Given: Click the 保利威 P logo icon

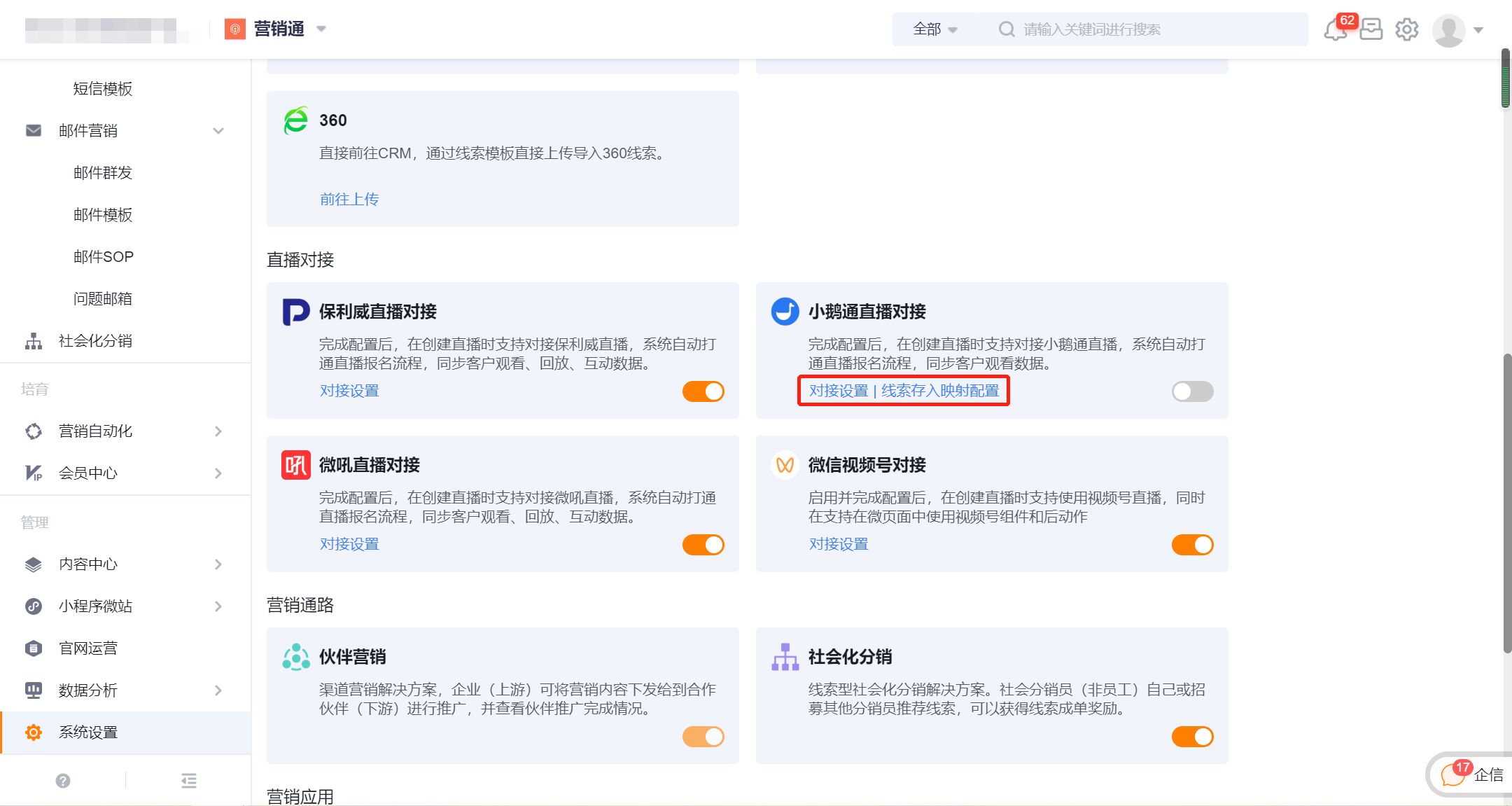Looking at the screenshot, I should tap(296, 312).
